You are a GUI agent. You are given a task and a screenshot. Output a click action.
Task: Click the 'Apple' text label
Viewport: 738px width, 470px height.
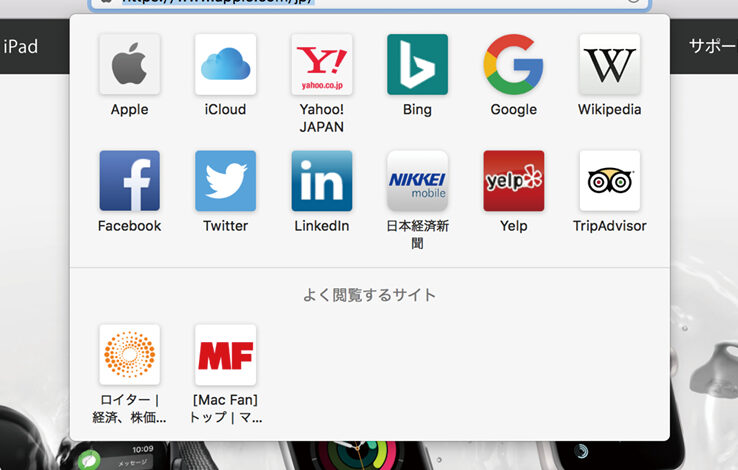tap(129, 110)
